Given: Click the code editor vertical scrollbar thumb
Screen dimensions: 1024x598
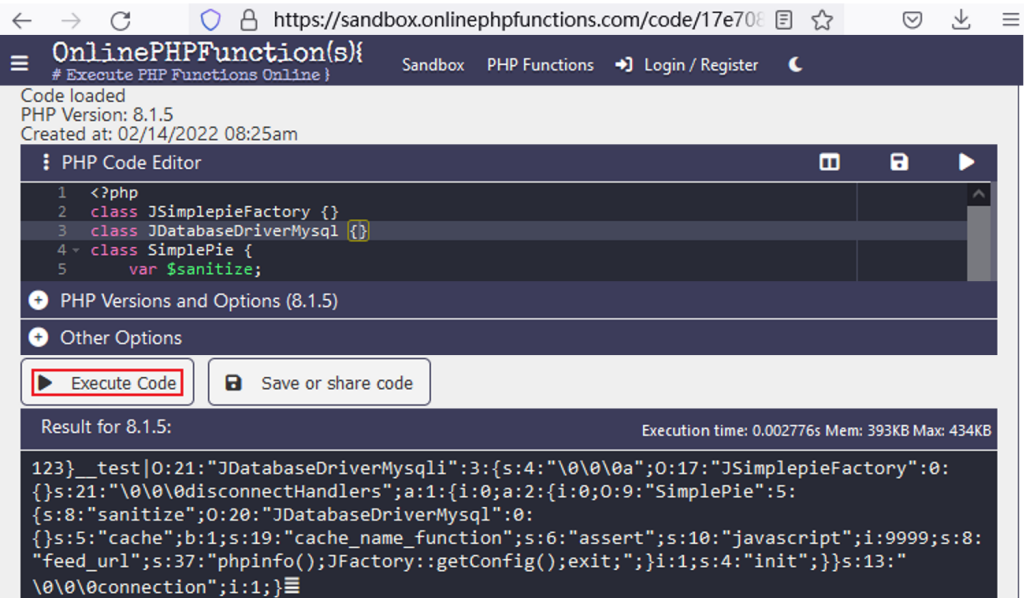Looking at the screenshot, I should tap(978, 244).
